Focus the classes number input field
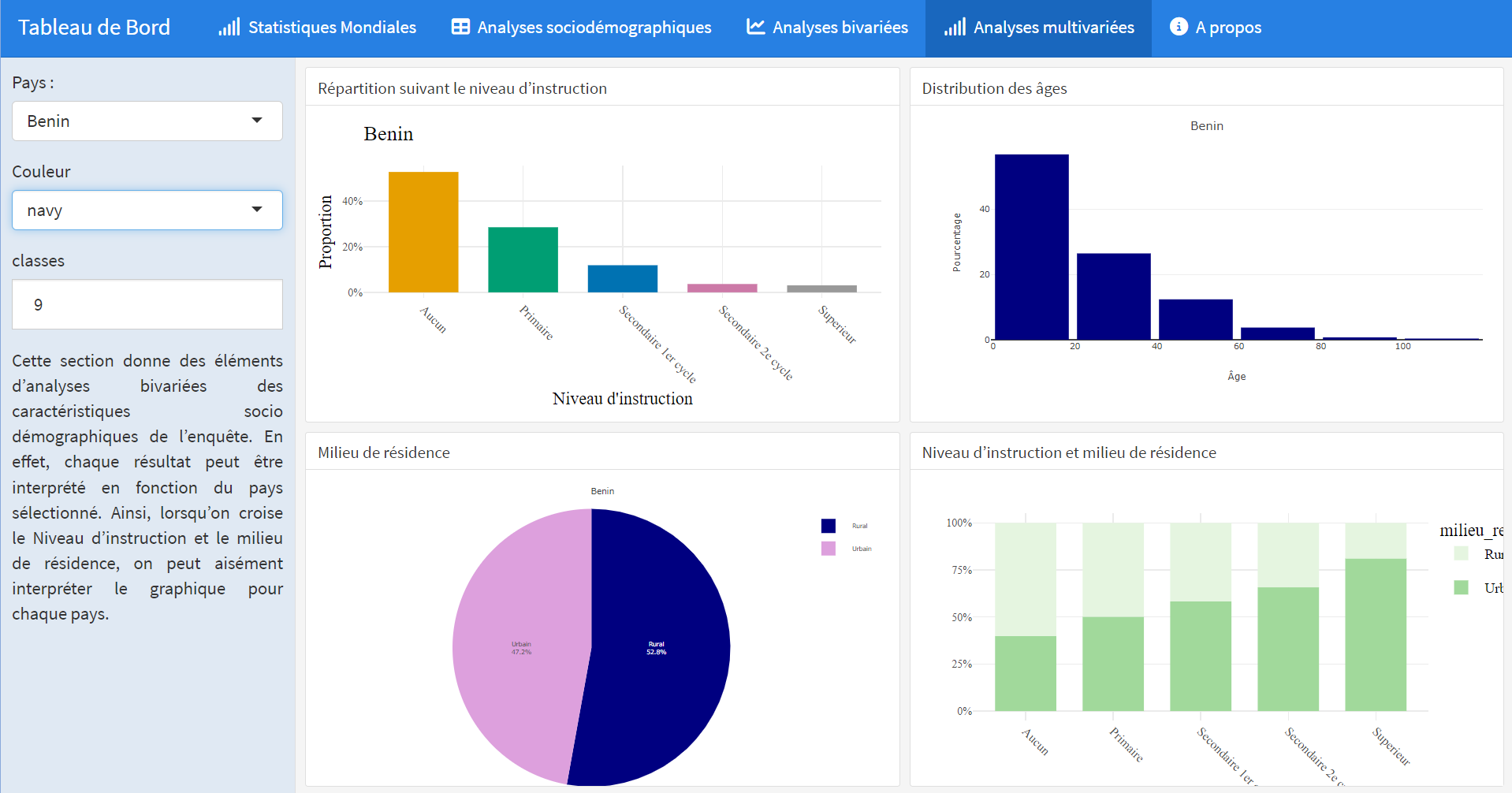The image size is (1512, 793). [147, 304]
